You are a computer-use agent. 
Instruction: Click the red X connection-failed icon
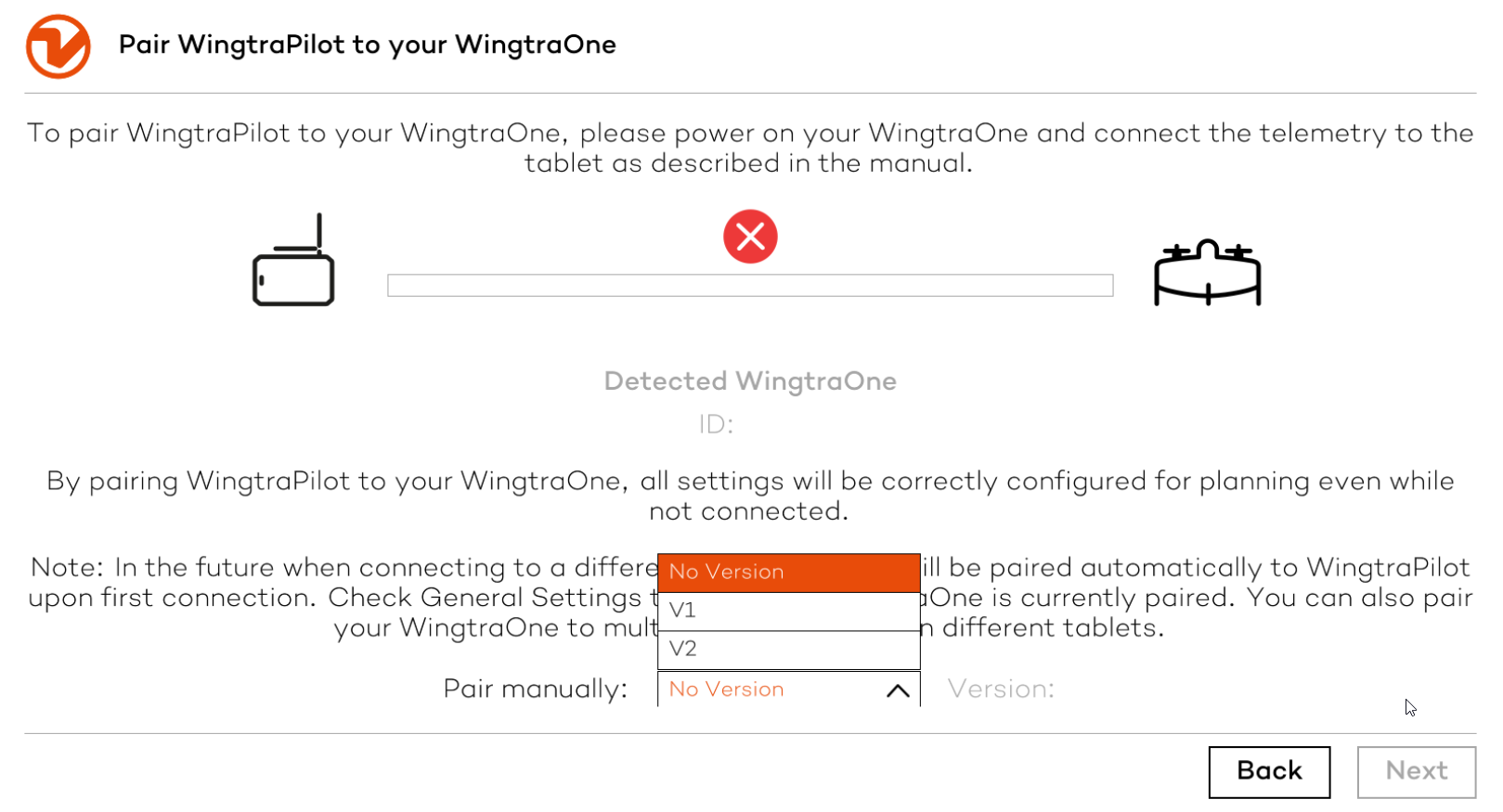click(750, 238)
